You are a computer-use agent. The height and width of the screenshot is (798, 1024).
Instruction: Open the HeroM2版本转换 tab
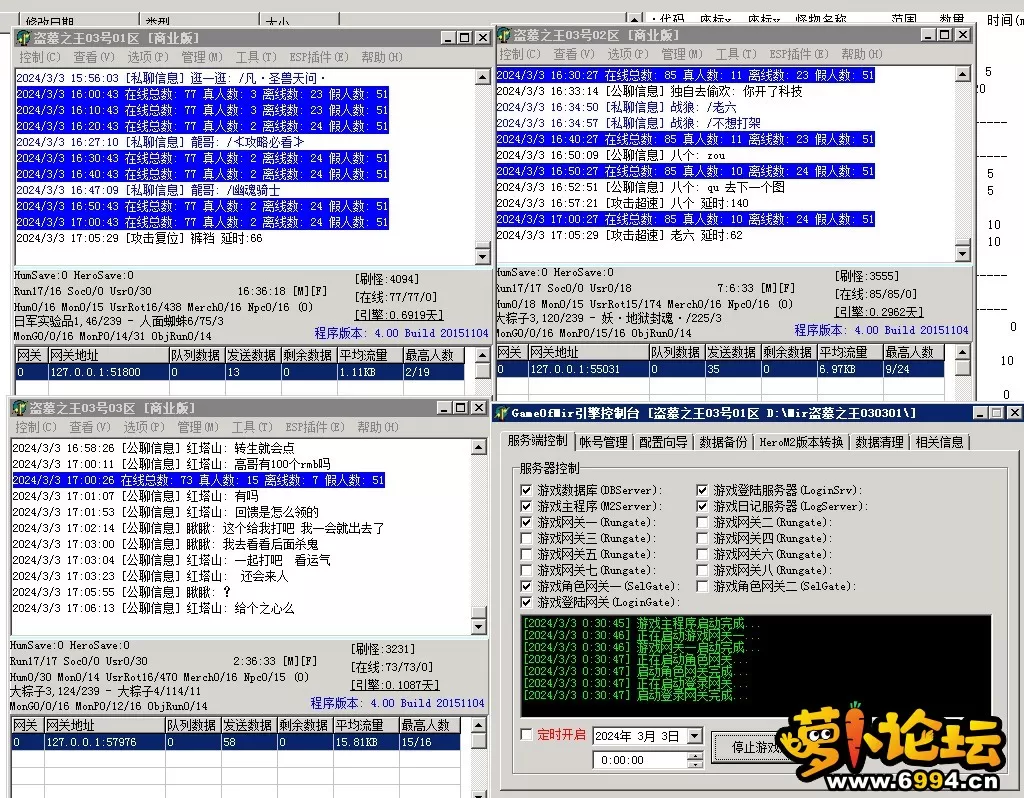pyautogui.click(x=801, y=442)
